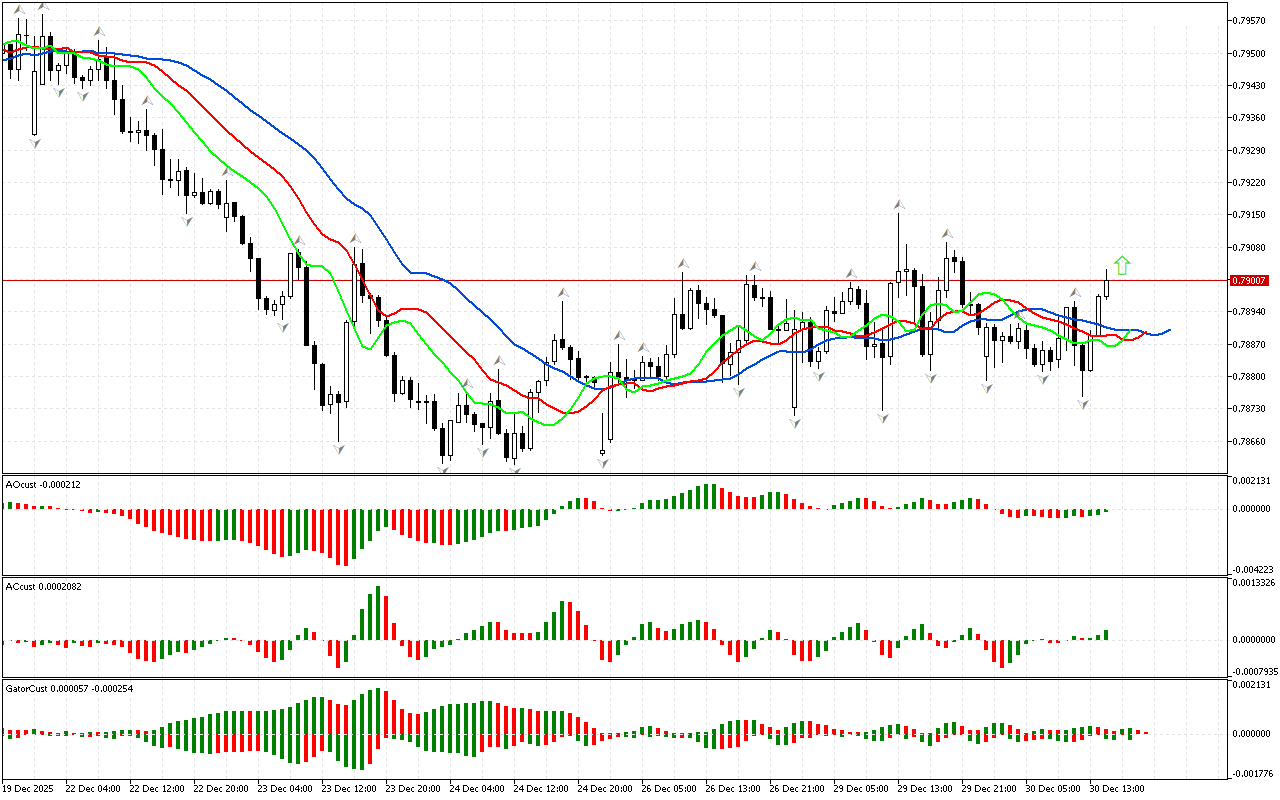Click the last up fractal arrow before the green signal
This screenshot has height=800, width=1280.
click(1075, 293)
